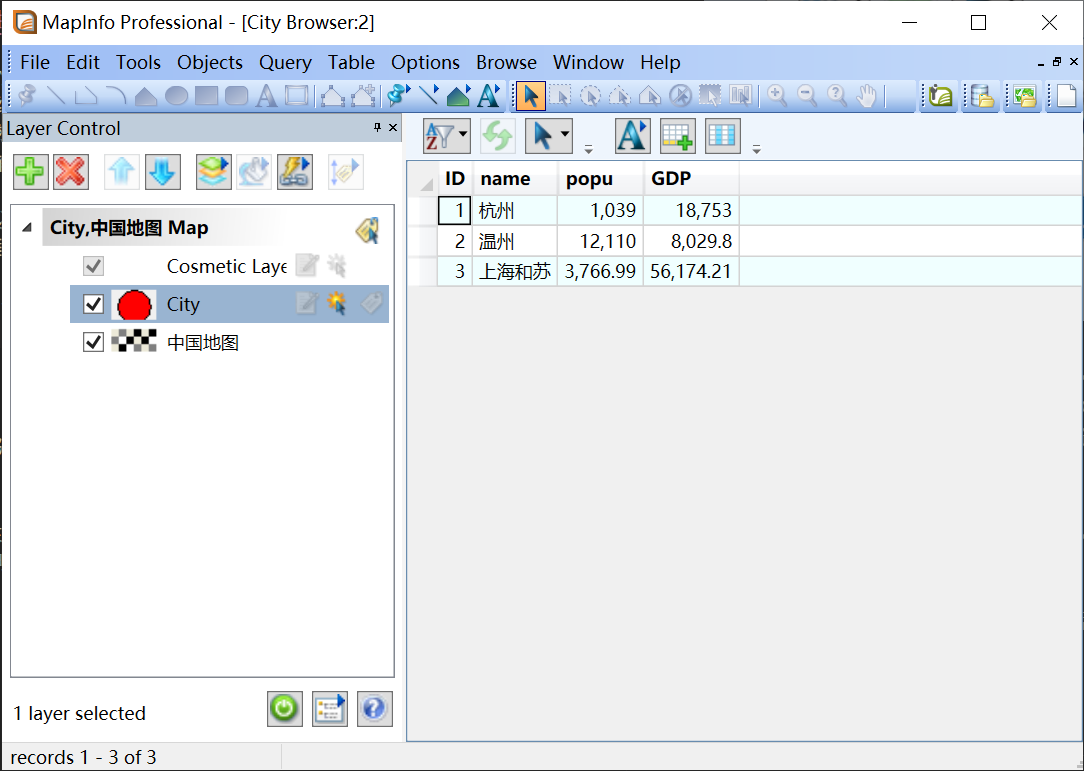Move layer down with the blue down arrow
Viewport: 1084px width, 771px height.
[x=162, y=171]
